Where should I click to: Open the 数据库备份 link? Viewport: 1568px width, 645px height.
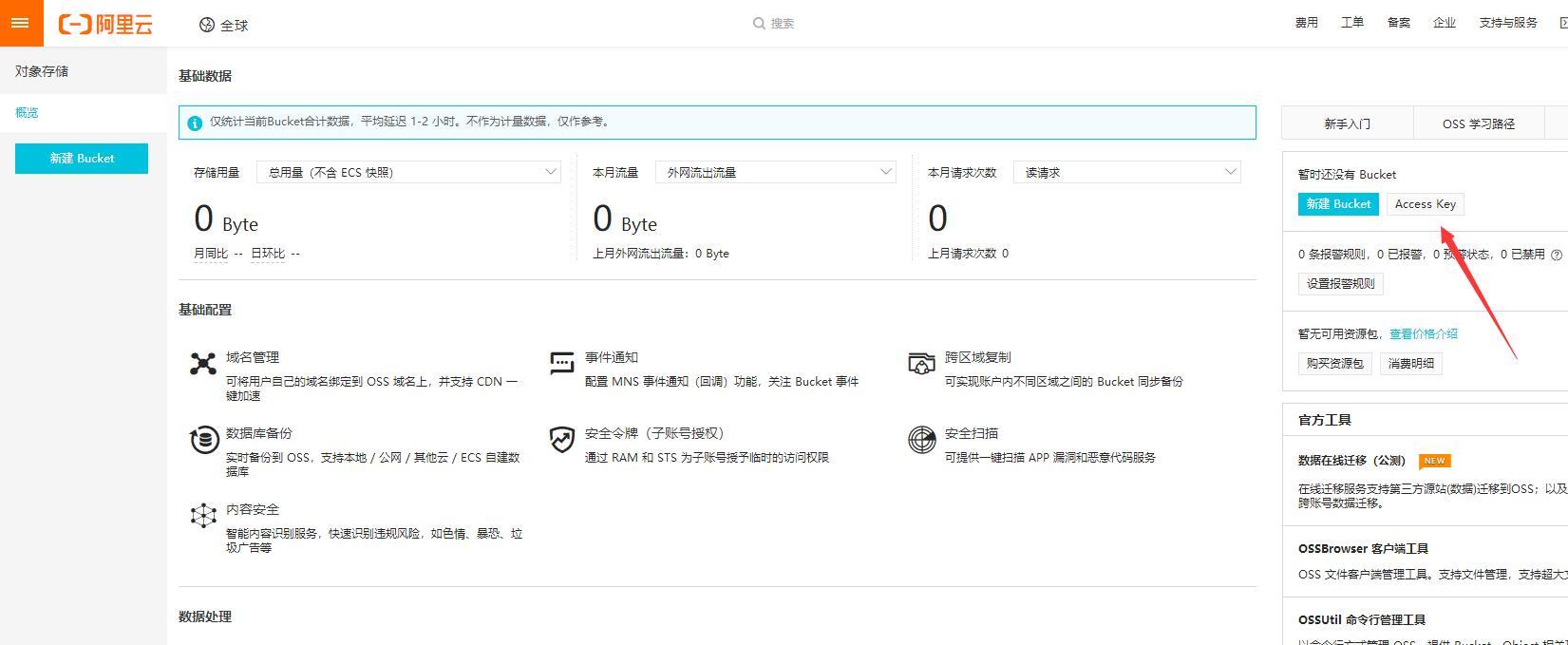(259, 433)
